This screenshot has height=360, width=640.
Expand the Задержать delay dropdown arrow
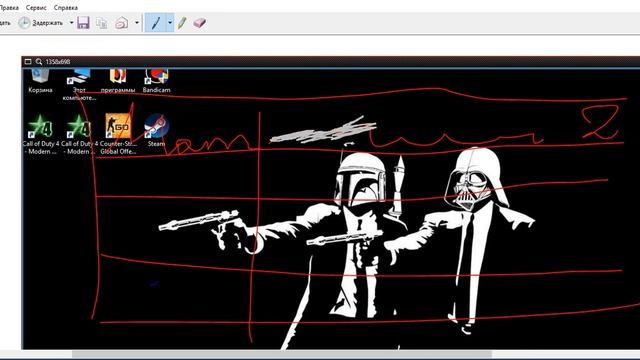[71, 23]
